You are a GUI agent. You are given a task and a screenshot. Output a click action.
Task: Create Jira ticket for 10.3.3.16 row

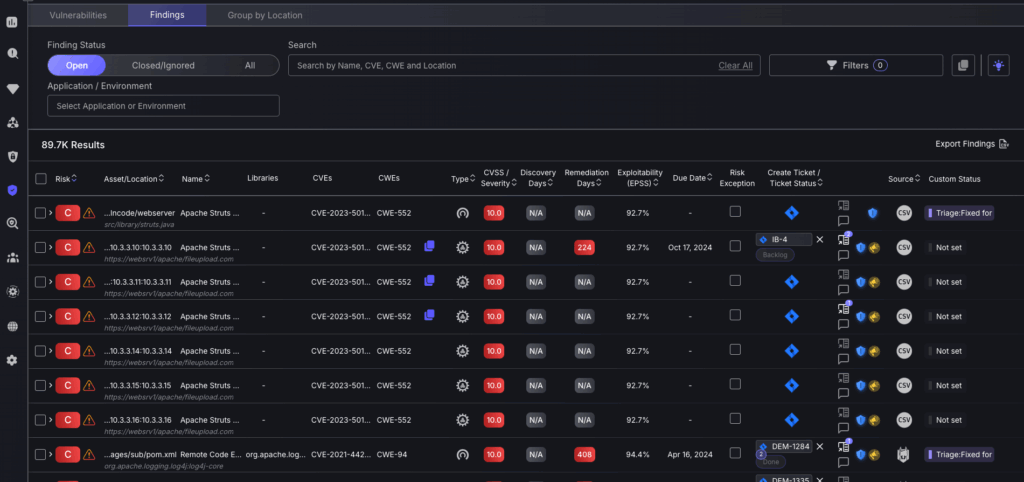(x=791, y=419)
